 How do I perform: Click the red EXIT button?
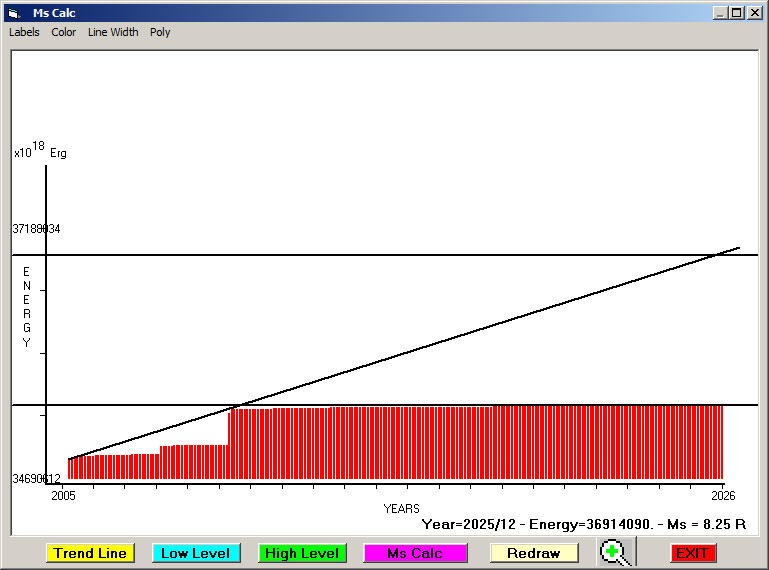[x=693, y=553]
